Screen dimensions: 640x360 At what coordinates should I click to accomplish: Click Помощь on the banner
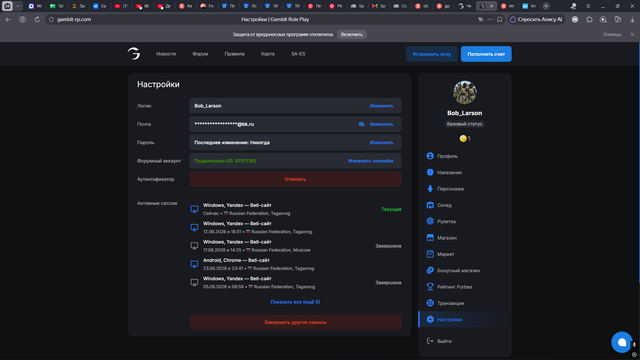pyautogui.click(x=612, y=34)
